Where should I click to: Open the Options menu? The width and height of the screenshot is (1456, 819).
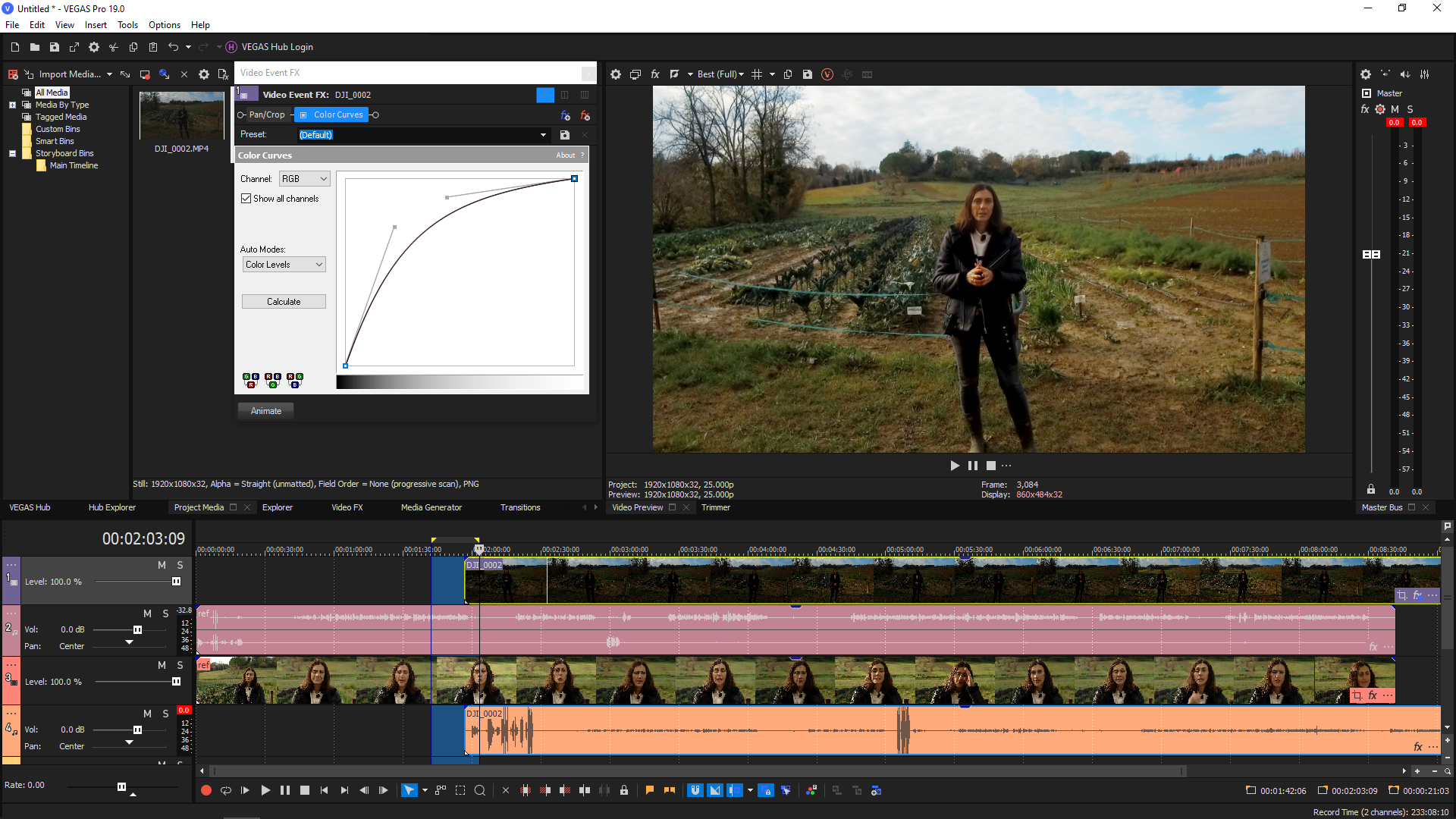(165, 25)
